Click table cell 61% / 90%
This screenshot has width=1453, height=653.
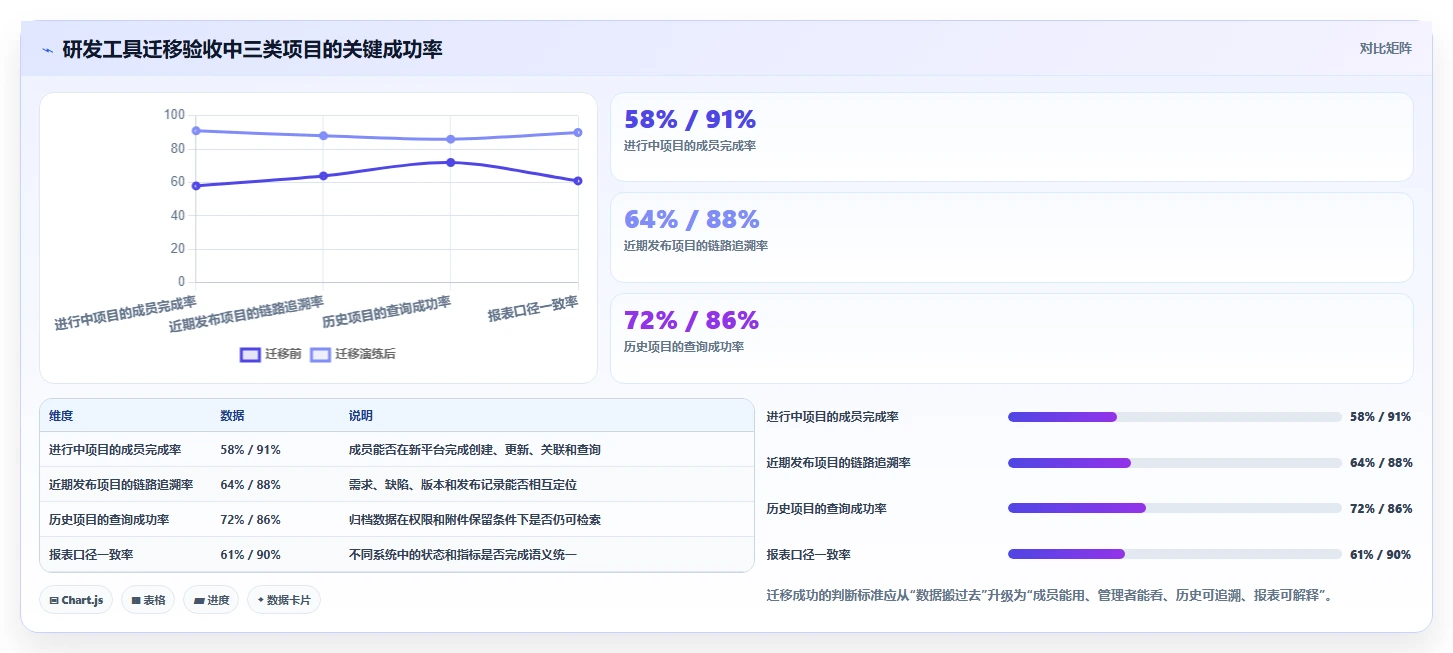pos(250,554)
